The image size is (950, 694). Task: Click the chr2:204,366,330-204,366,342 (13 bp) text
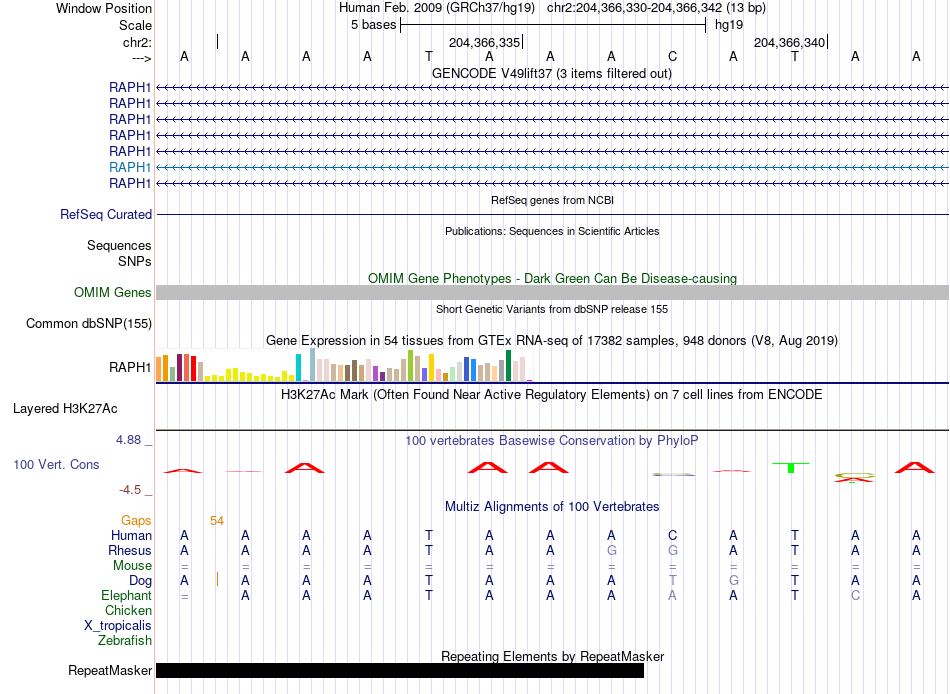point(656,8)
